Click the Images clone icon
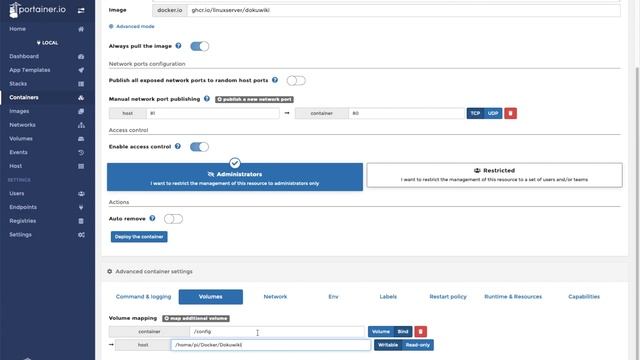 pyautogui.click(x=81, y=111)
